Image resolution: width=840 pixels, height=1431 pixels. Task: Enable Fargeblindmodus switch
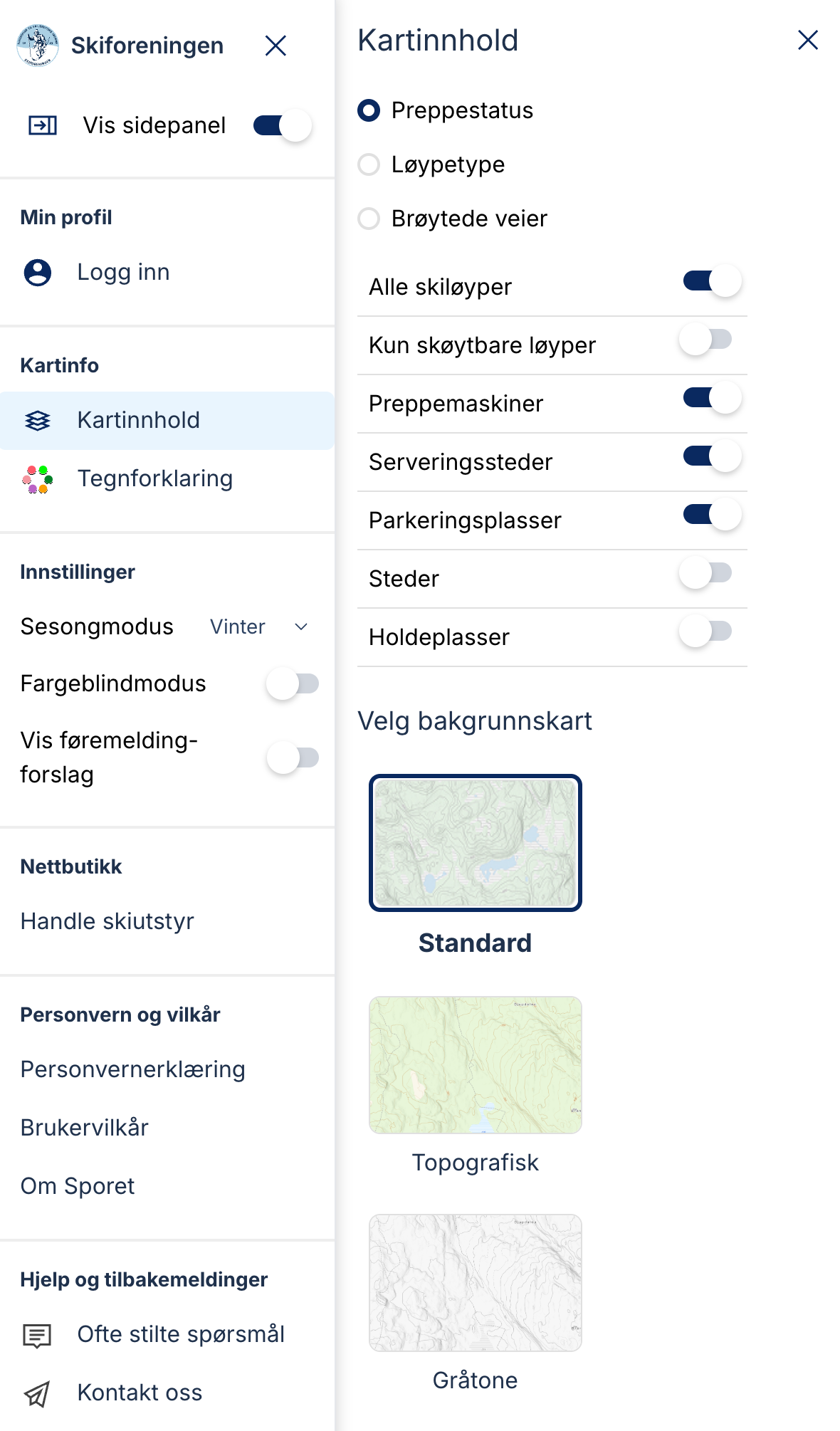click(293, 683)
